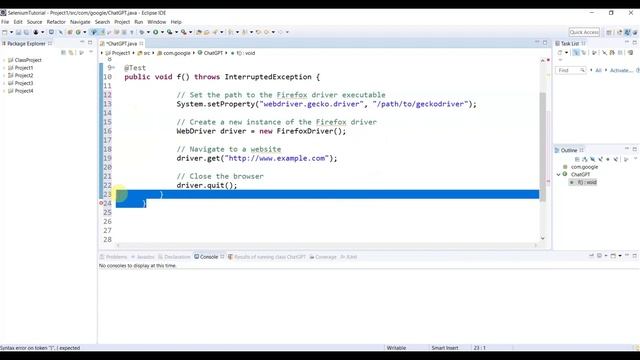Open the New Task dropdown in Task List

(x=566, y=53)
